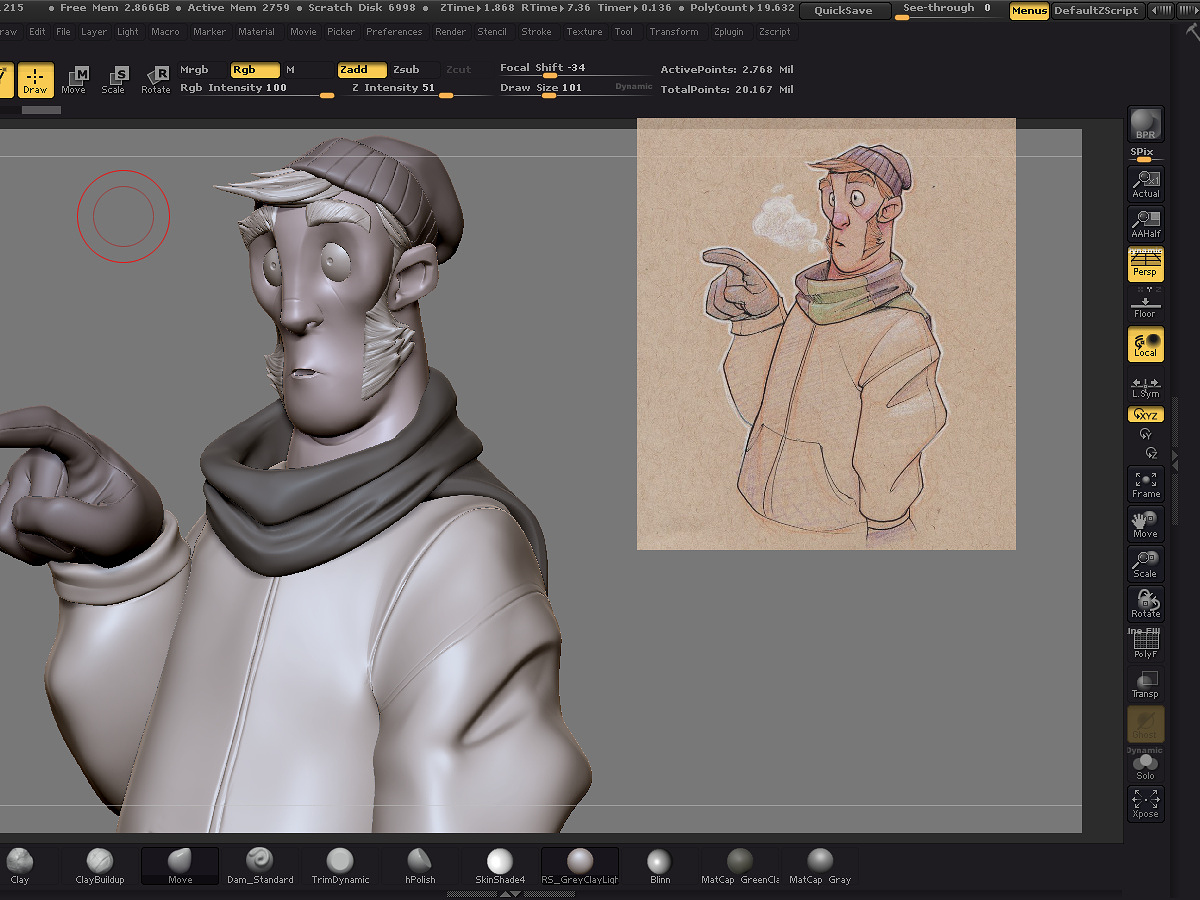This screenshot has width=1200, height=900.
Task: Activate Scale transform mode in top toolbar
Action: click(x=114, y=80)
